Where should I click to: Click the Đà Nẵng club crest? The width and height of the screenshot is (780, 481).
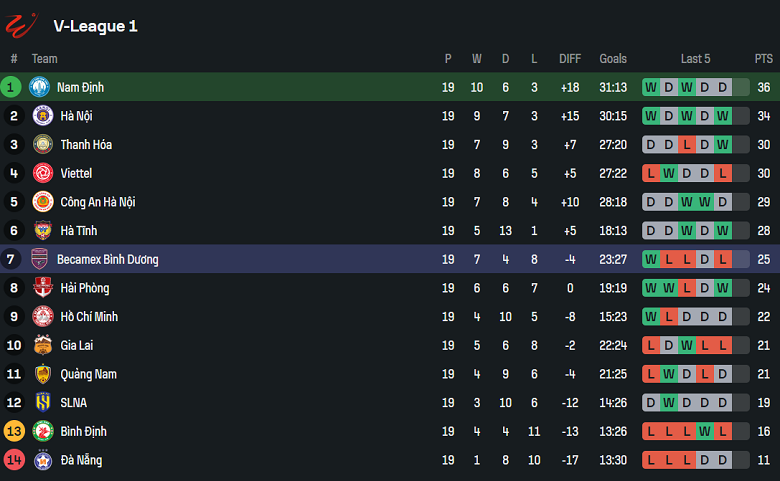[x=43, y=461]
